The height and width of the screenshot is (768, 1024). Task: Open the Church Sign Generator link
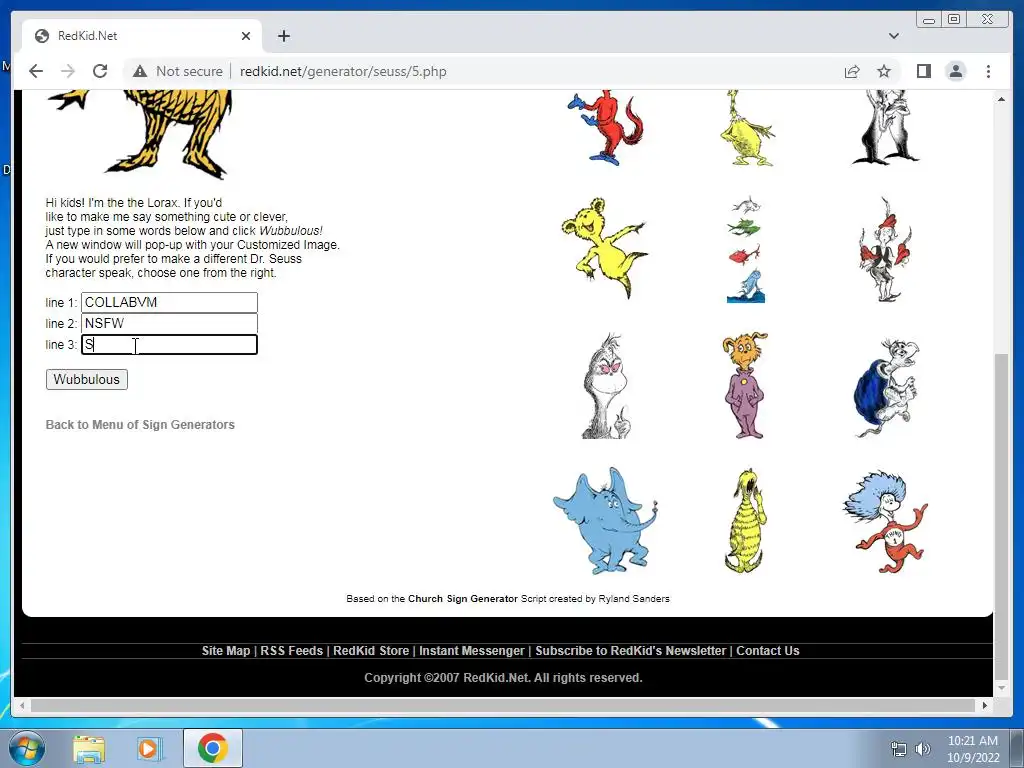tap(462, 598)
